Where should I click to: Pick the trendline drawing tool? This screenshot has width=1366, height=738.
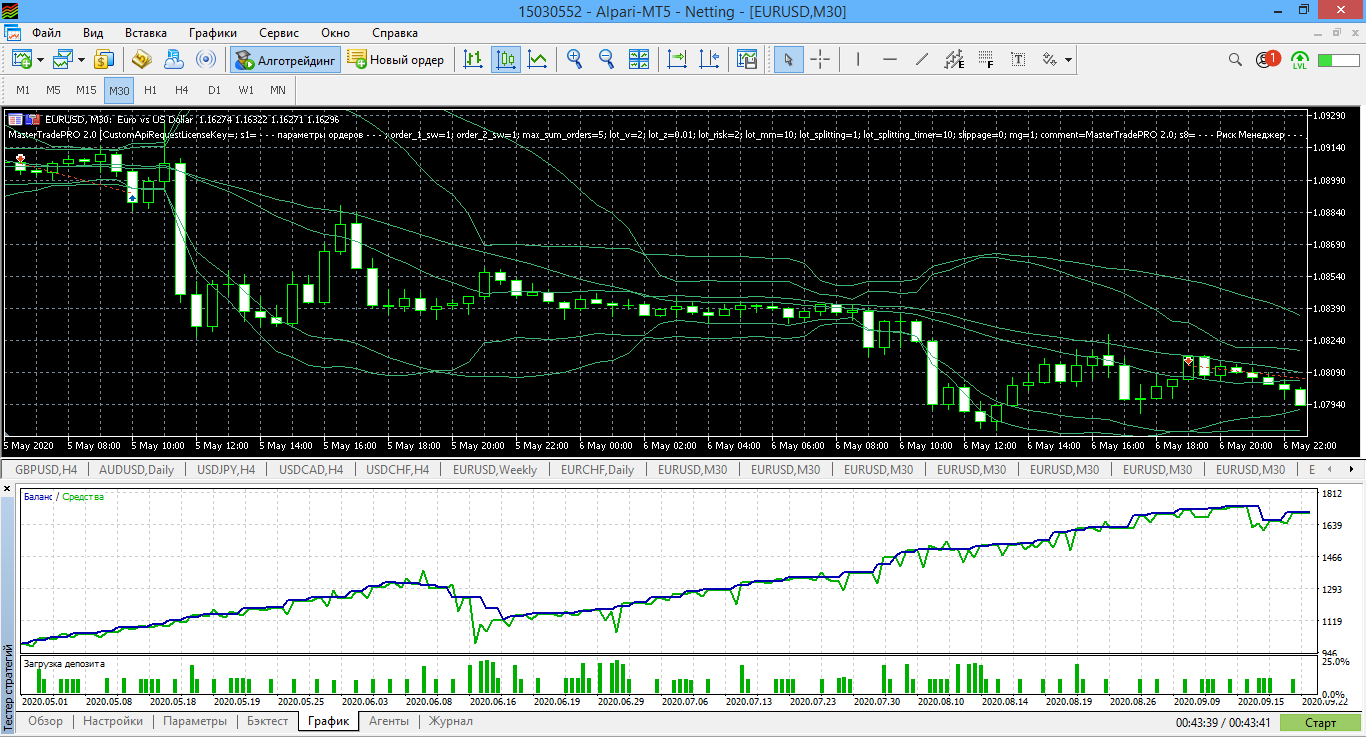click(x=922, y=60)
